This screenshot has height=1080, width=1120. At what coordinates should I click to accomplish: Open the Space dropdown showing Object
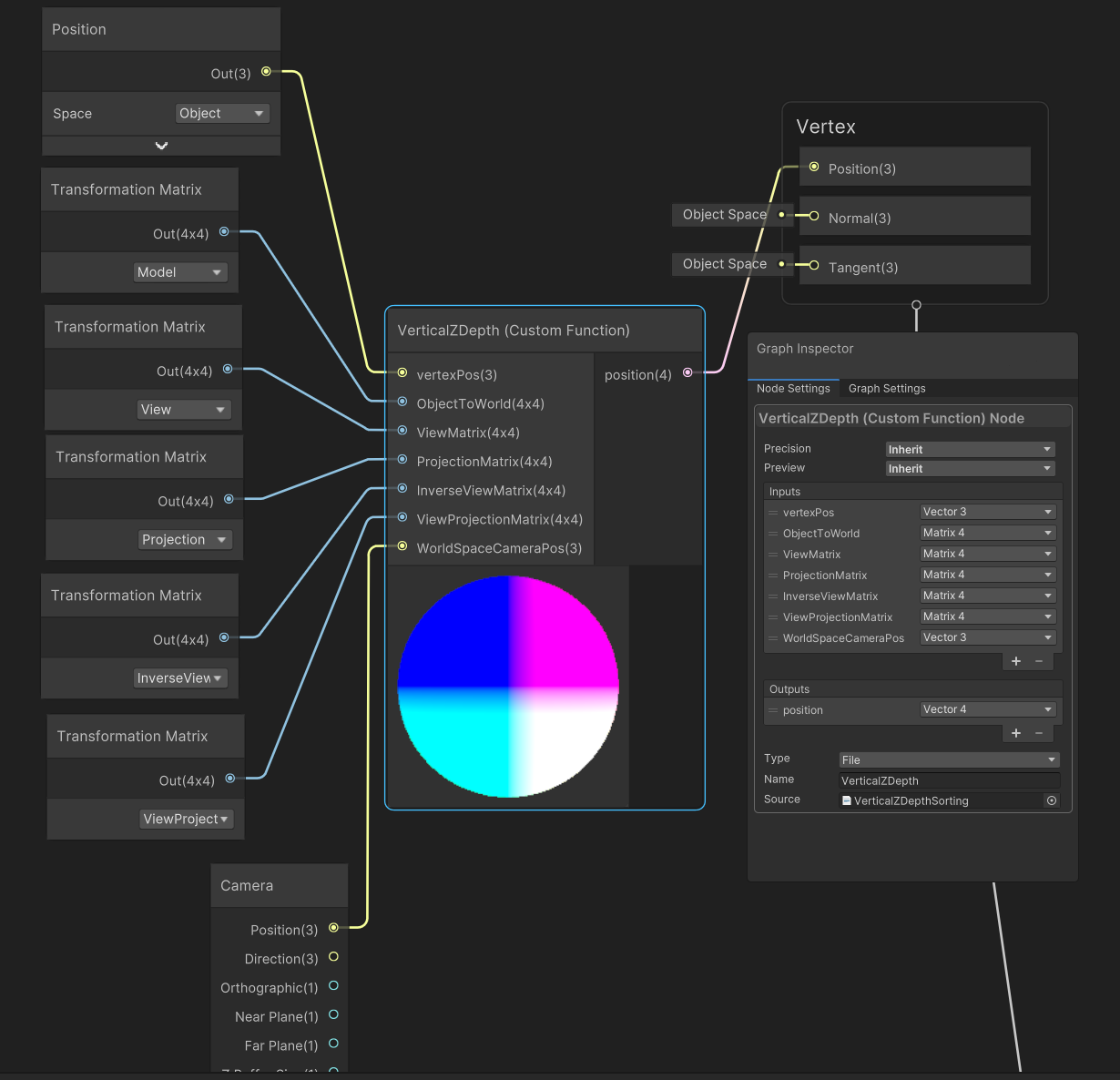pos(222,113)
